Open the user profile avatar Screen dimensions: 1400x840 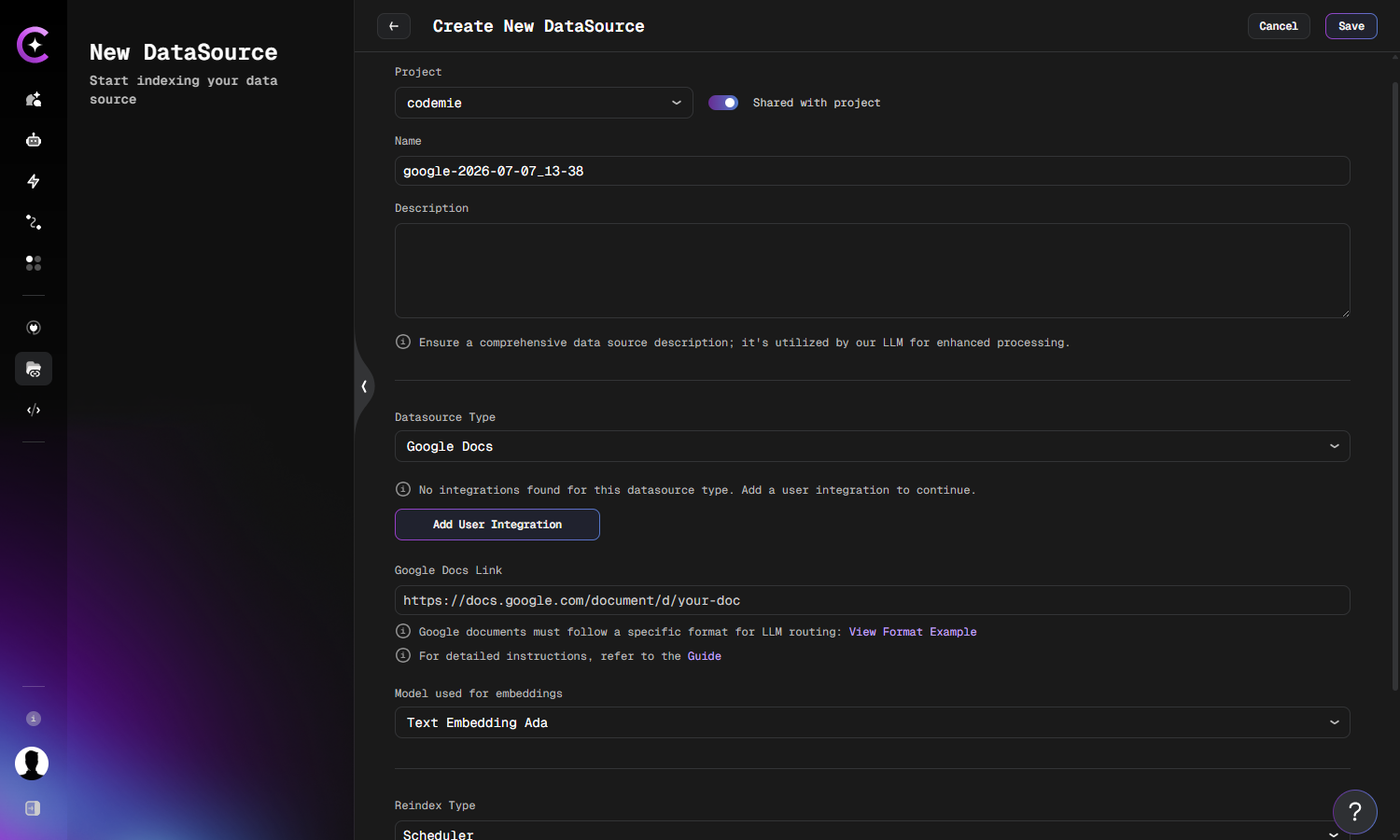coord(32,763)
